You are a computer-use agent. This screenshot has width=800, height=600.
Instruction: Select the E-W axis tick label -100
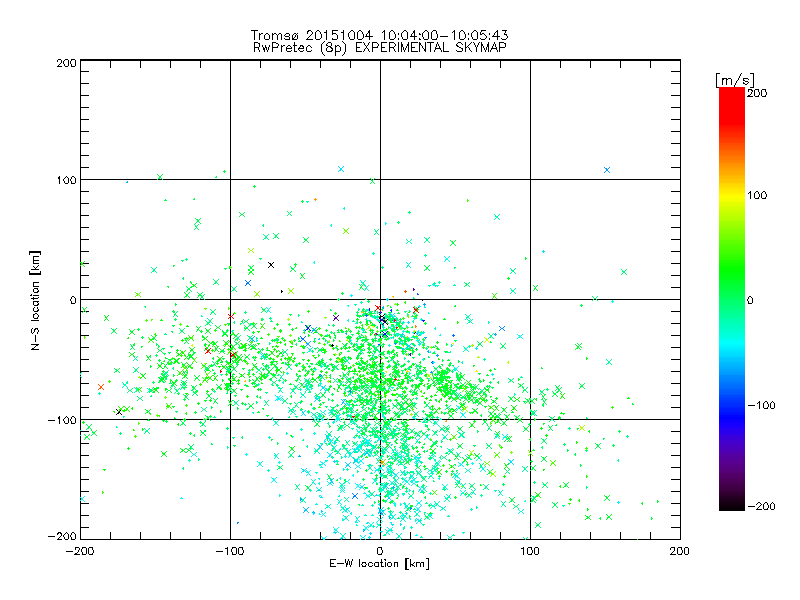pos(230,551)
